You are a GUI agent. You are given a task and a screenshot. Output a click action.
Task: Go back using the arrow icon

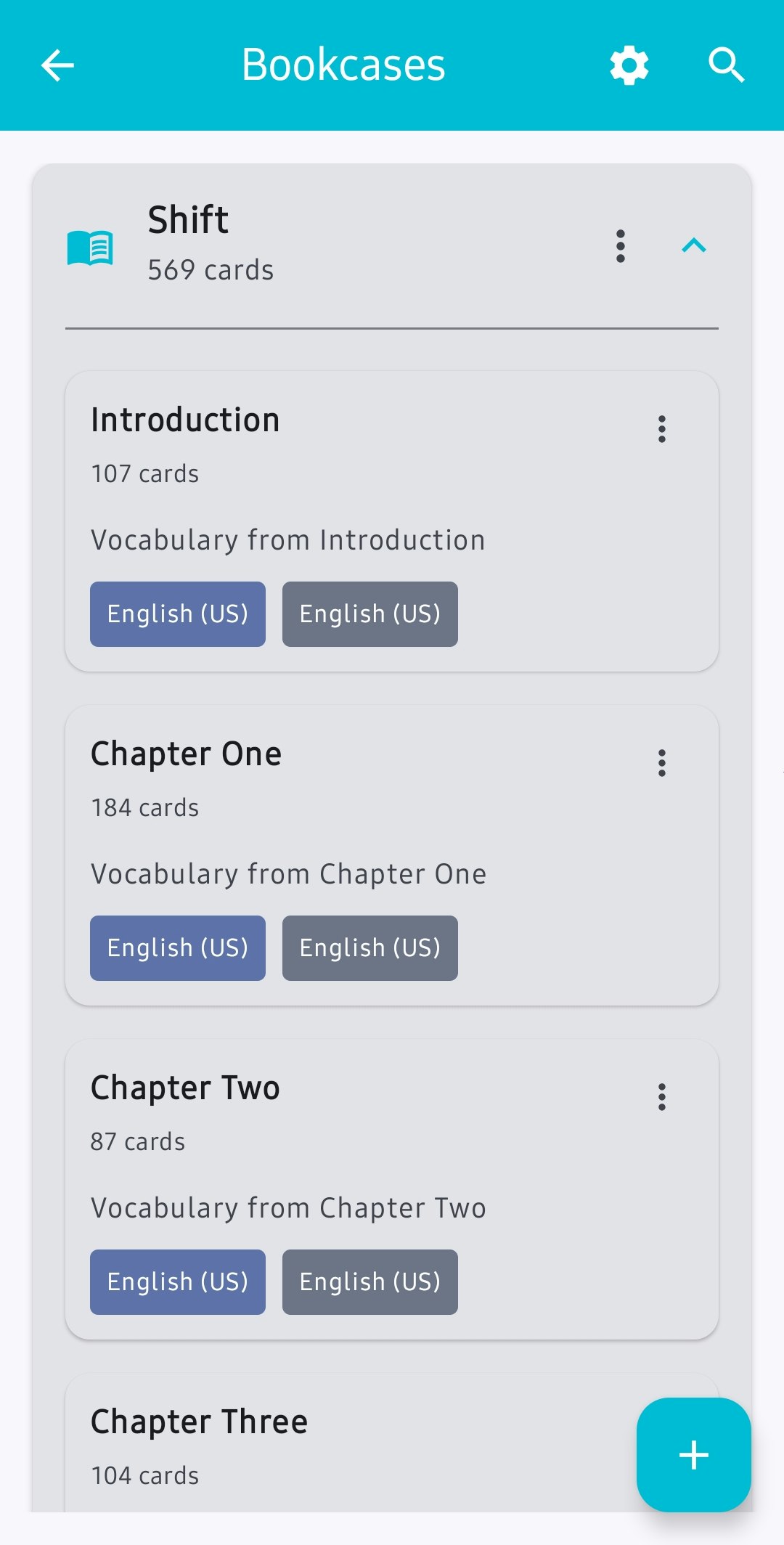[58, 65]
